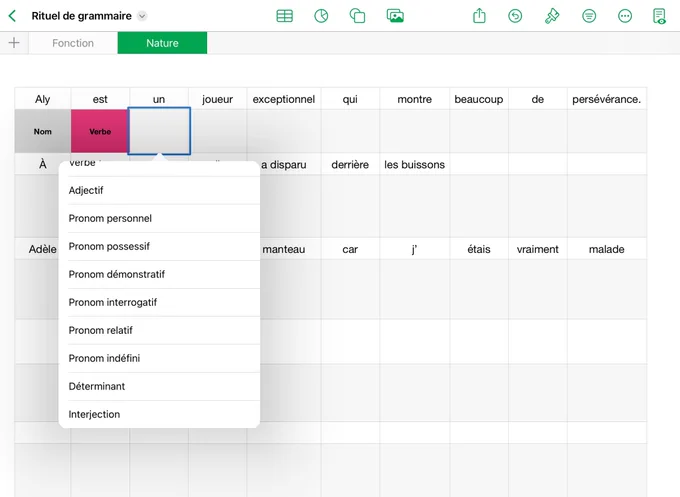
Task: Open the more options ellipsis icon
Action: 625,16
